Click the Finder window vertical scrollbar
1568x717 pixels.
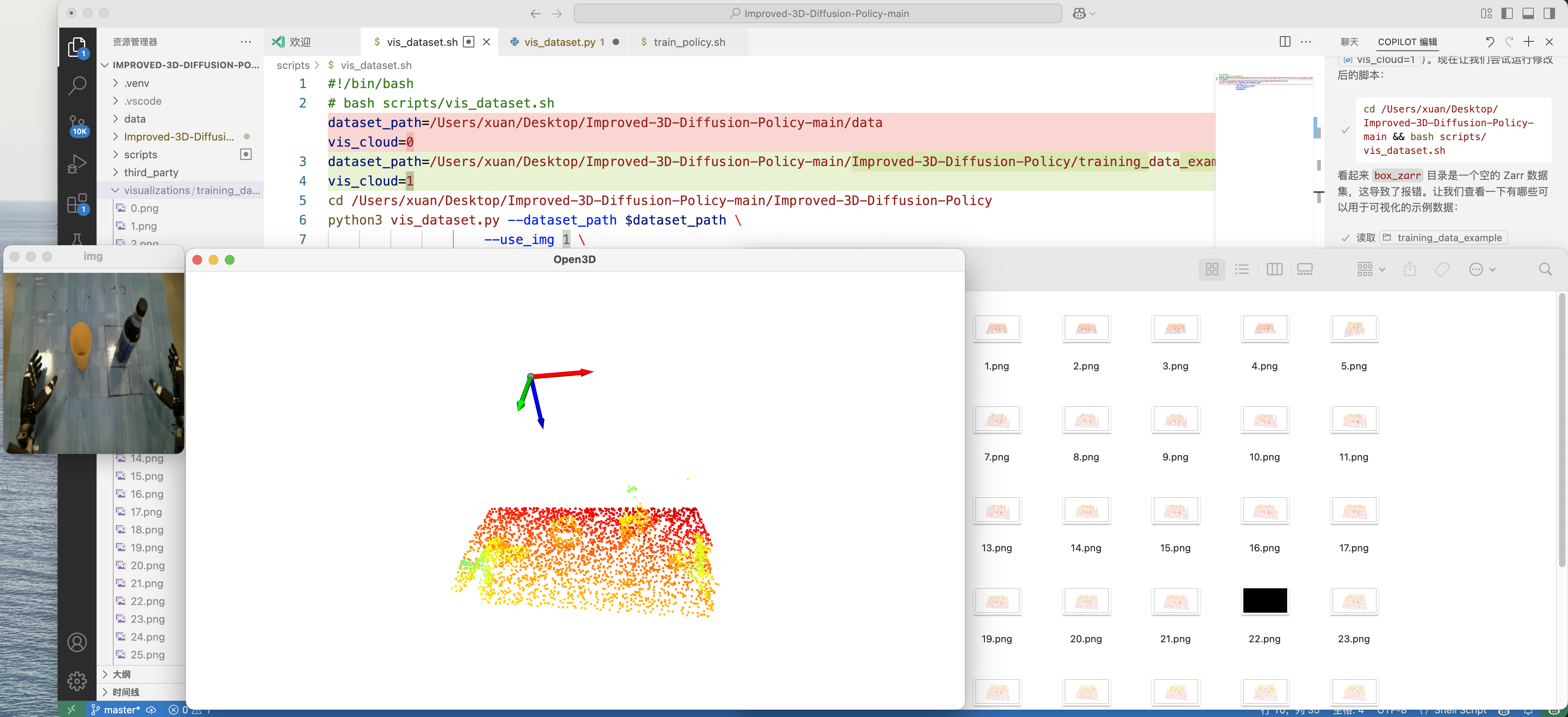click(x=1562, y=430)
